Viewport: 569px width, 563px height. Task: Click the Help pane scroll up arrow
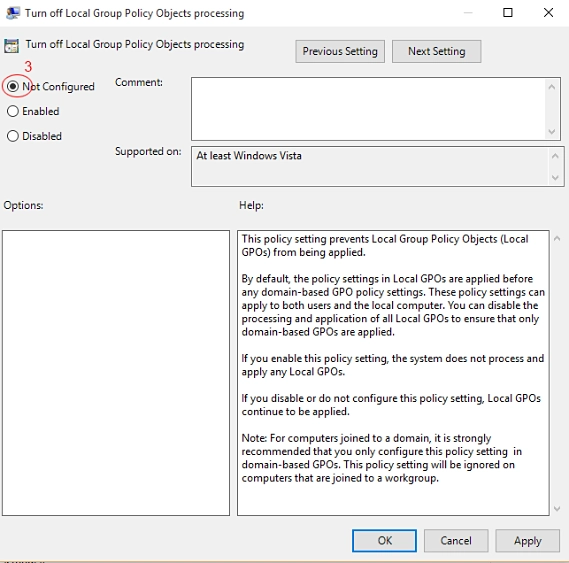pyautogui.click(x=557, y=238)
